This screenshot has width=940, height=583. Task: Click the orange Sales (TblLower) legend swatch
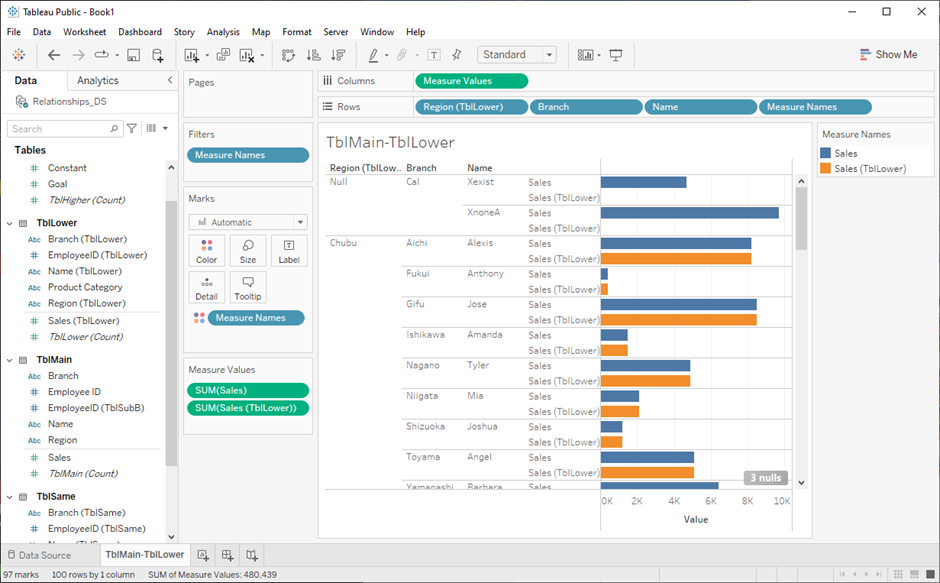tap(825, 169)
